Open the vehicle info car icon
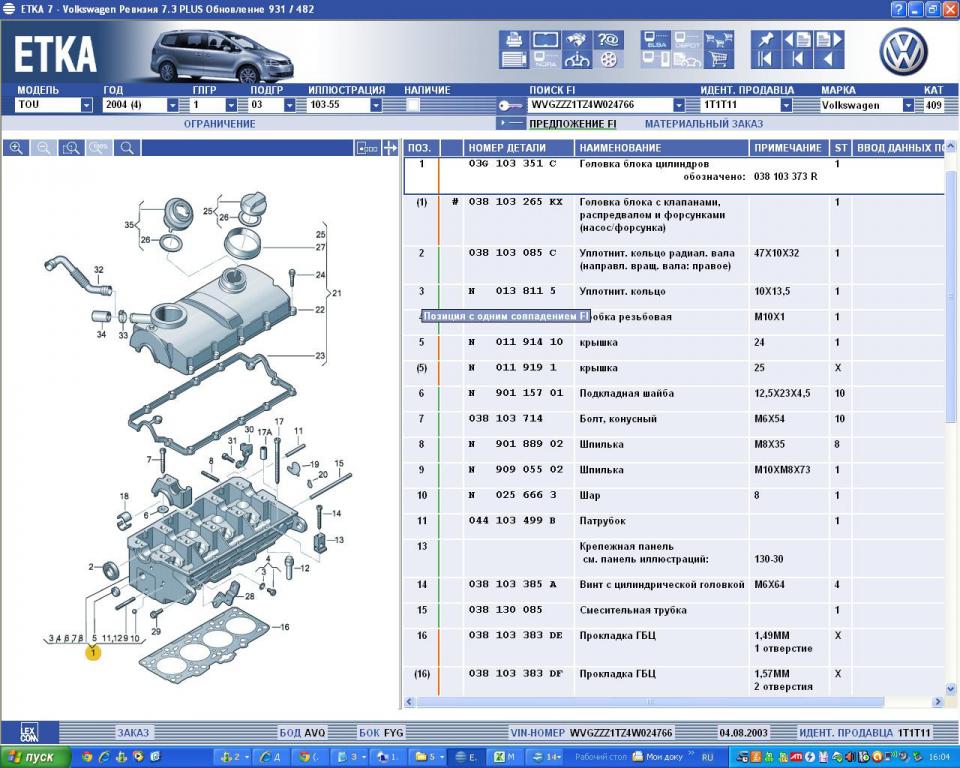 [576, 59]
